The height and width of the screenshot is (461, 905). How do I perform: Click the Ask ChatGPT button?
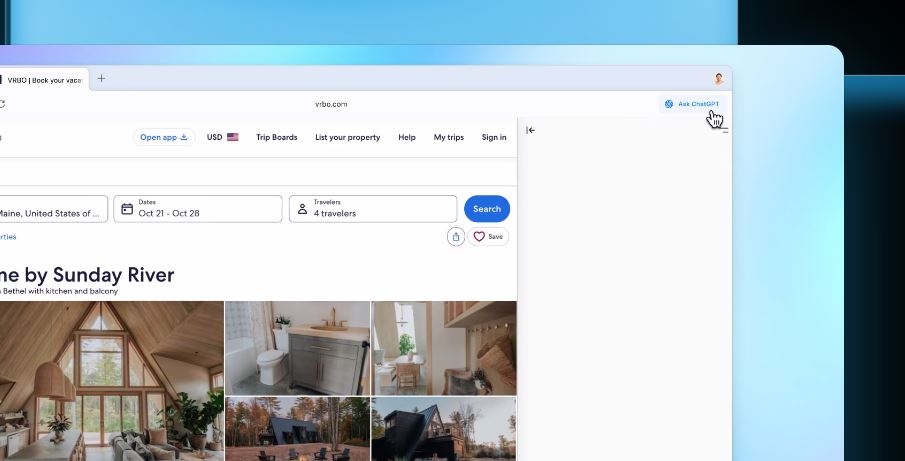click(x=691, y=104)
